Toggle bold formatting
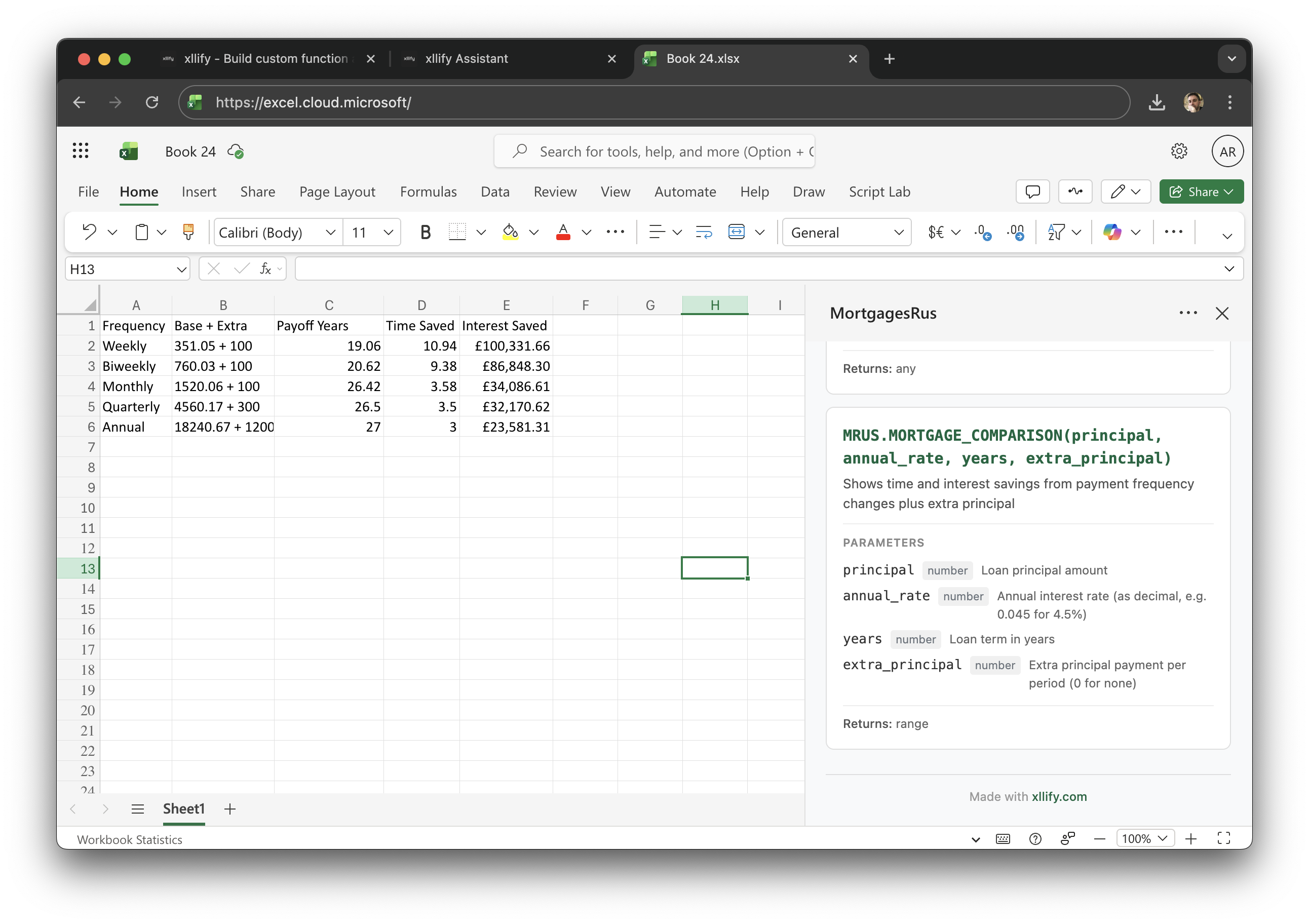1309x924 pixels. click(426, 232)
